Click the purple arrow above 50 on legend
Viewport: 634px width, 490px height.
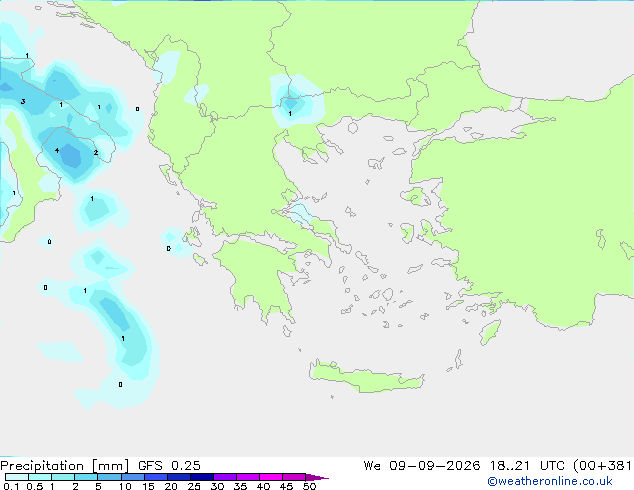pyautogui.click(x=317, y=477)
